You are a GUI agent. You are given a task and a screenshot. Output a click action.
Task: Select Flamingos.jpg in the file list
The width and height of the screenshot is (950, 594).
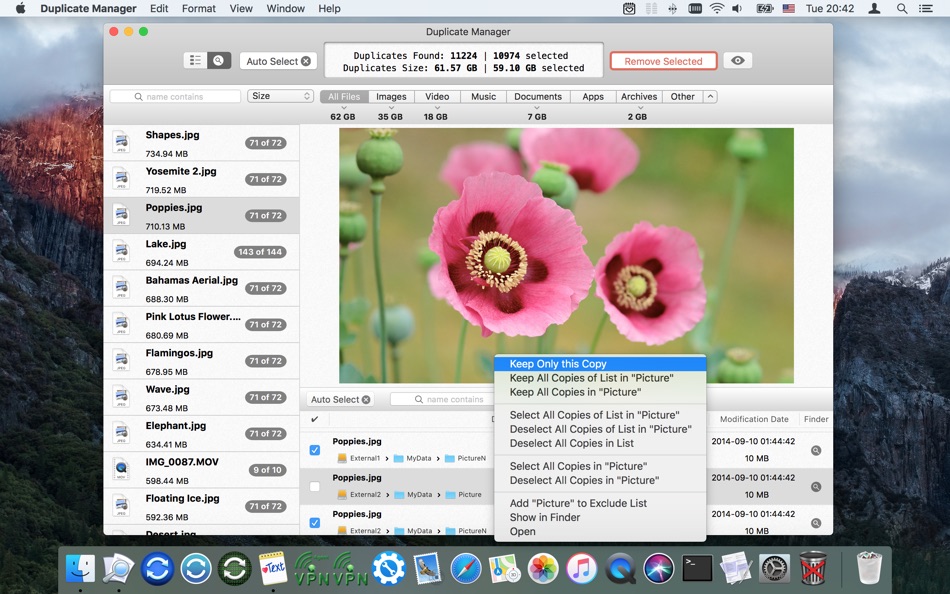202,361
